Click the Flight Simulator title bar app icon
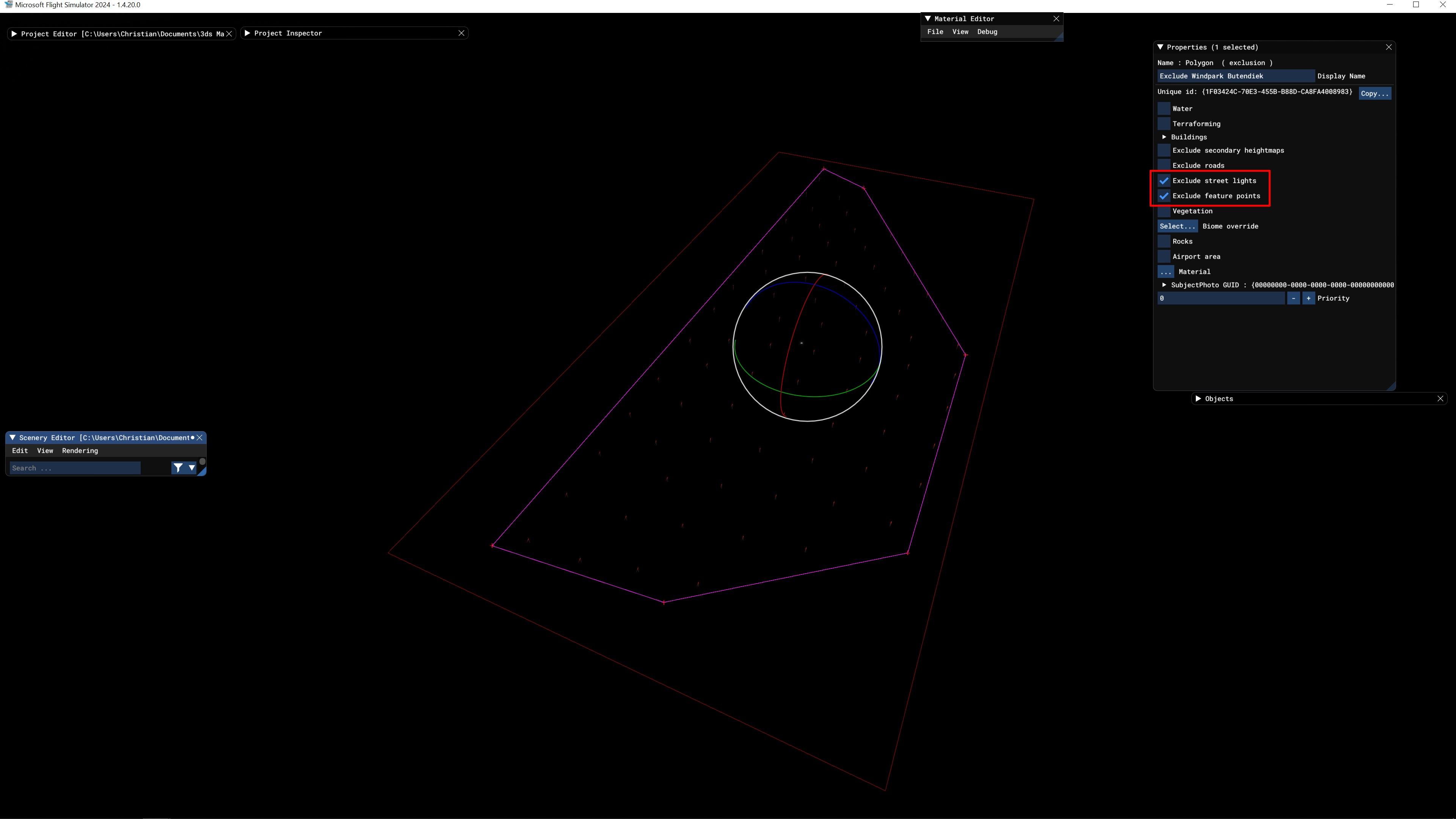 tap(8, 5)
